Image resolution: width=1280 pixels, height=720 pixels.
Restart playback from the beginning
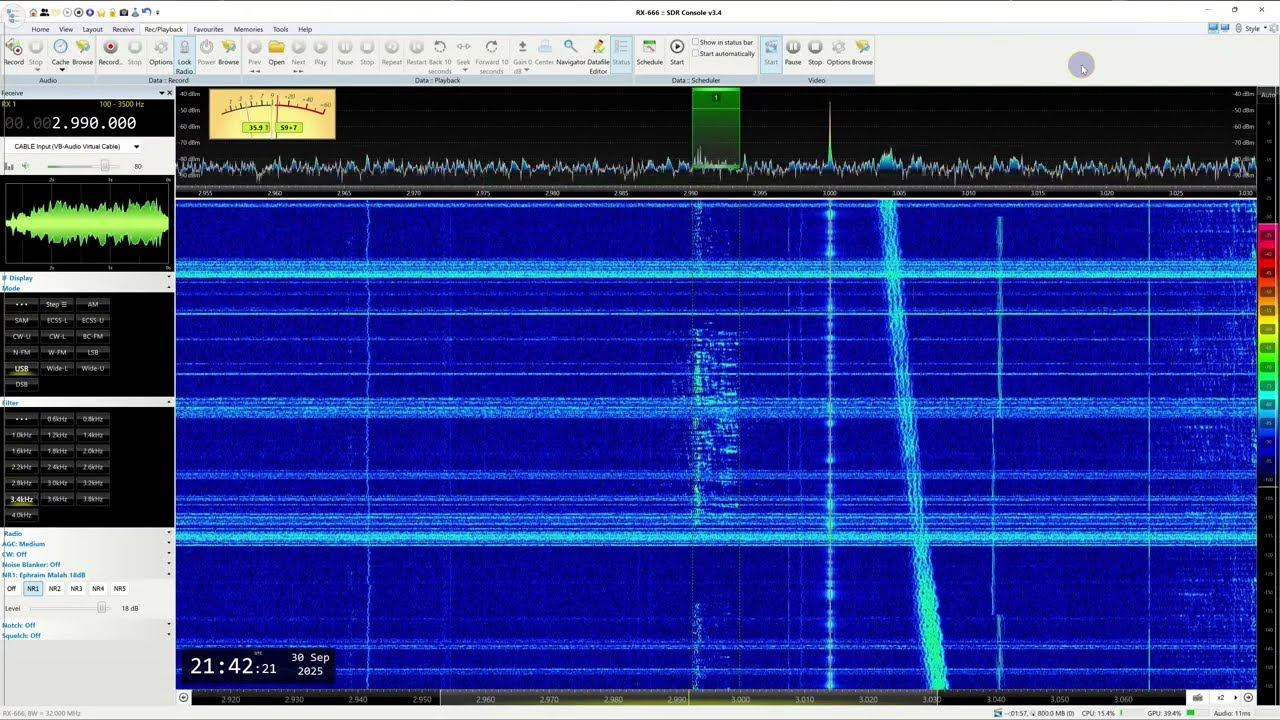[x=416, y=52]
